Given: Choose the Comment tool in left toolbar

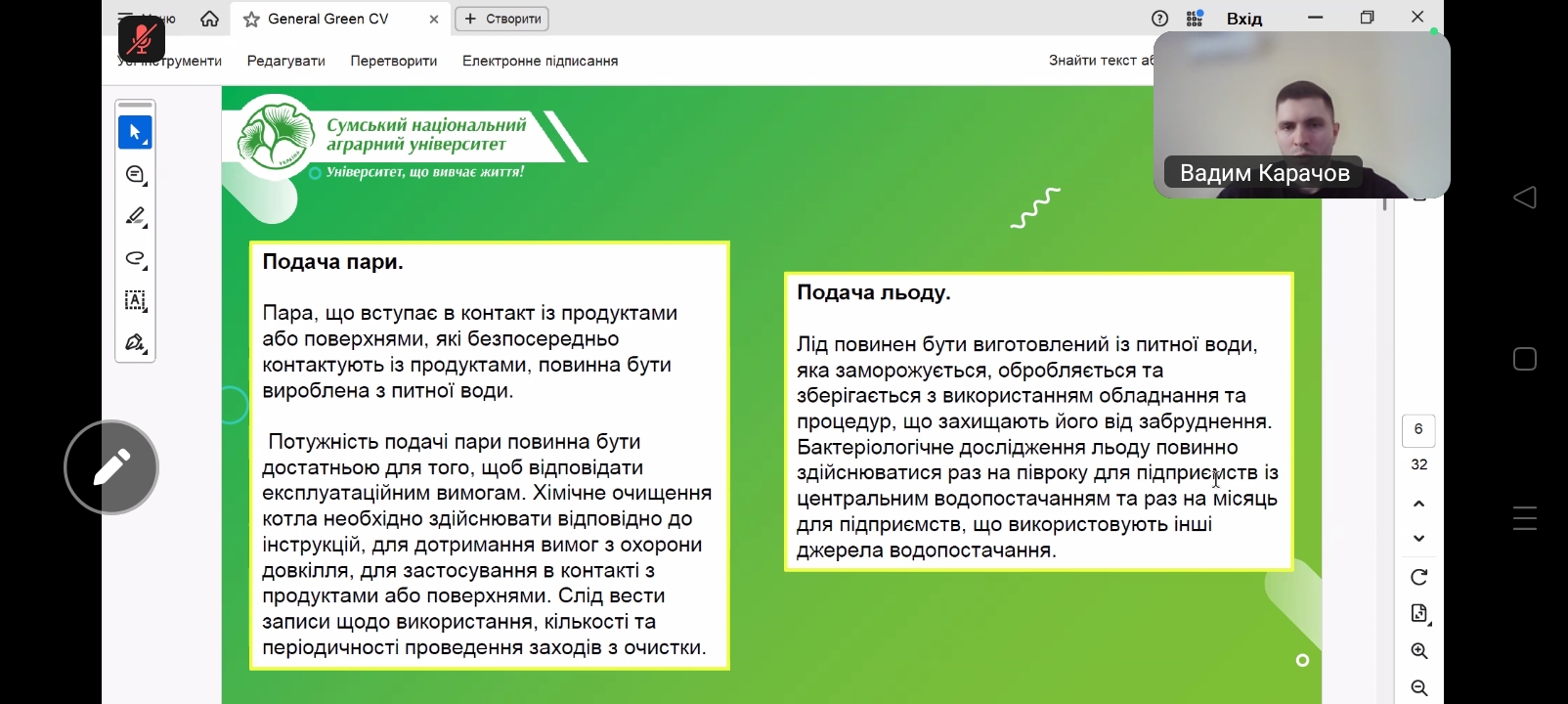Looking at the screenshot, I should pos(135,175).
